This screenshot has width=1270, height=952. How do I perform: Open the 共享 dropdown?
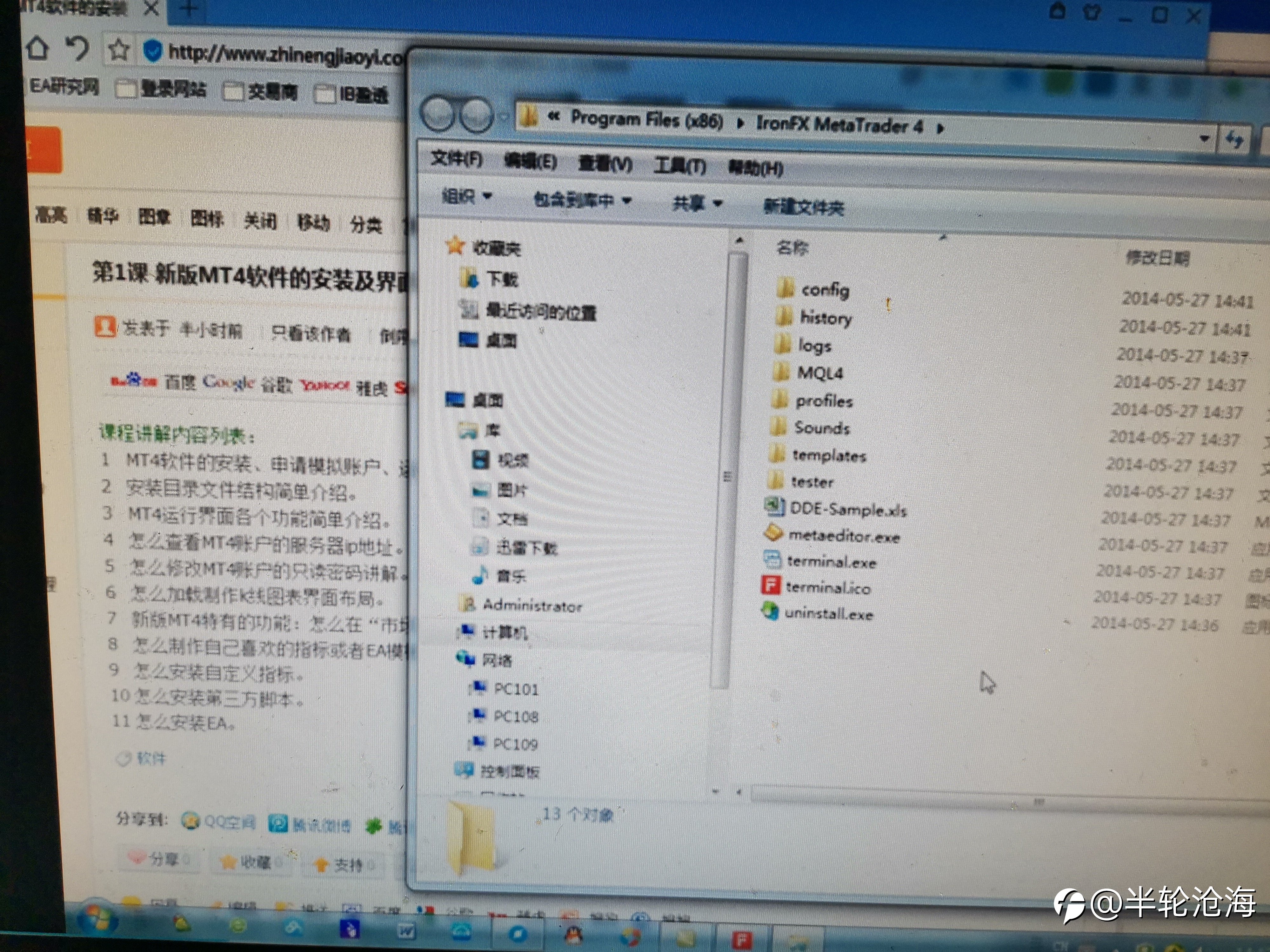697,202
